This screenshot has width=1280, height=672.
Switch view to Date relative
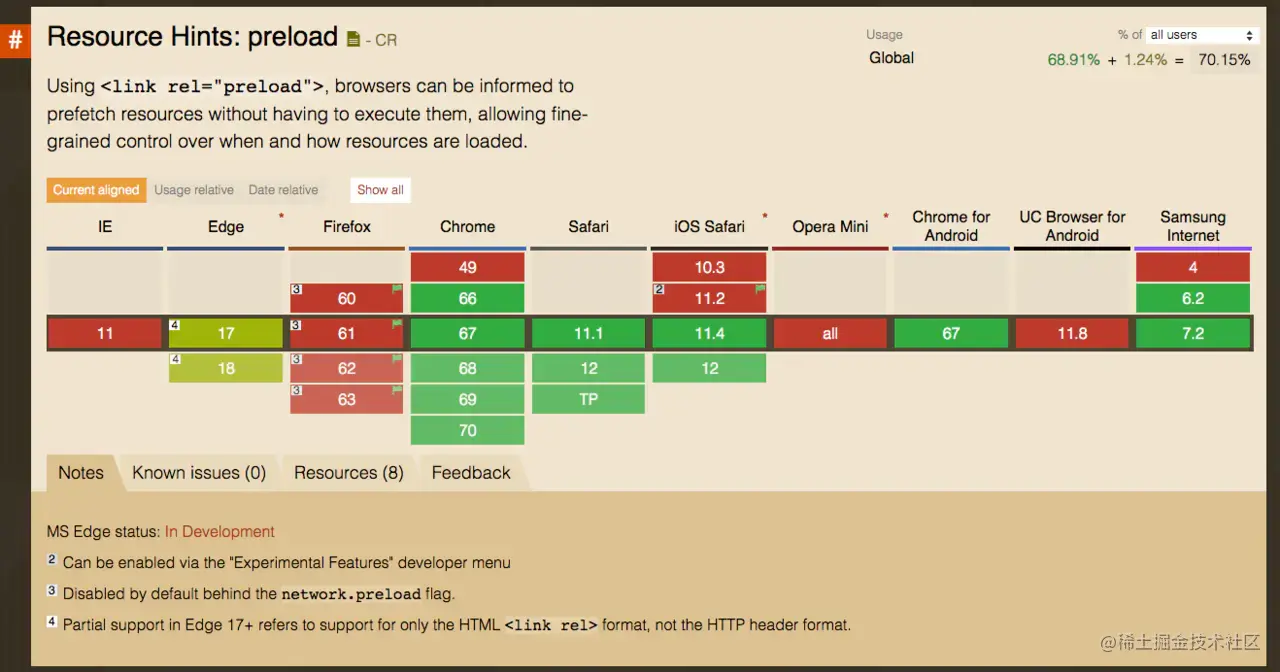pyautogui.click(x=283, y=190)
